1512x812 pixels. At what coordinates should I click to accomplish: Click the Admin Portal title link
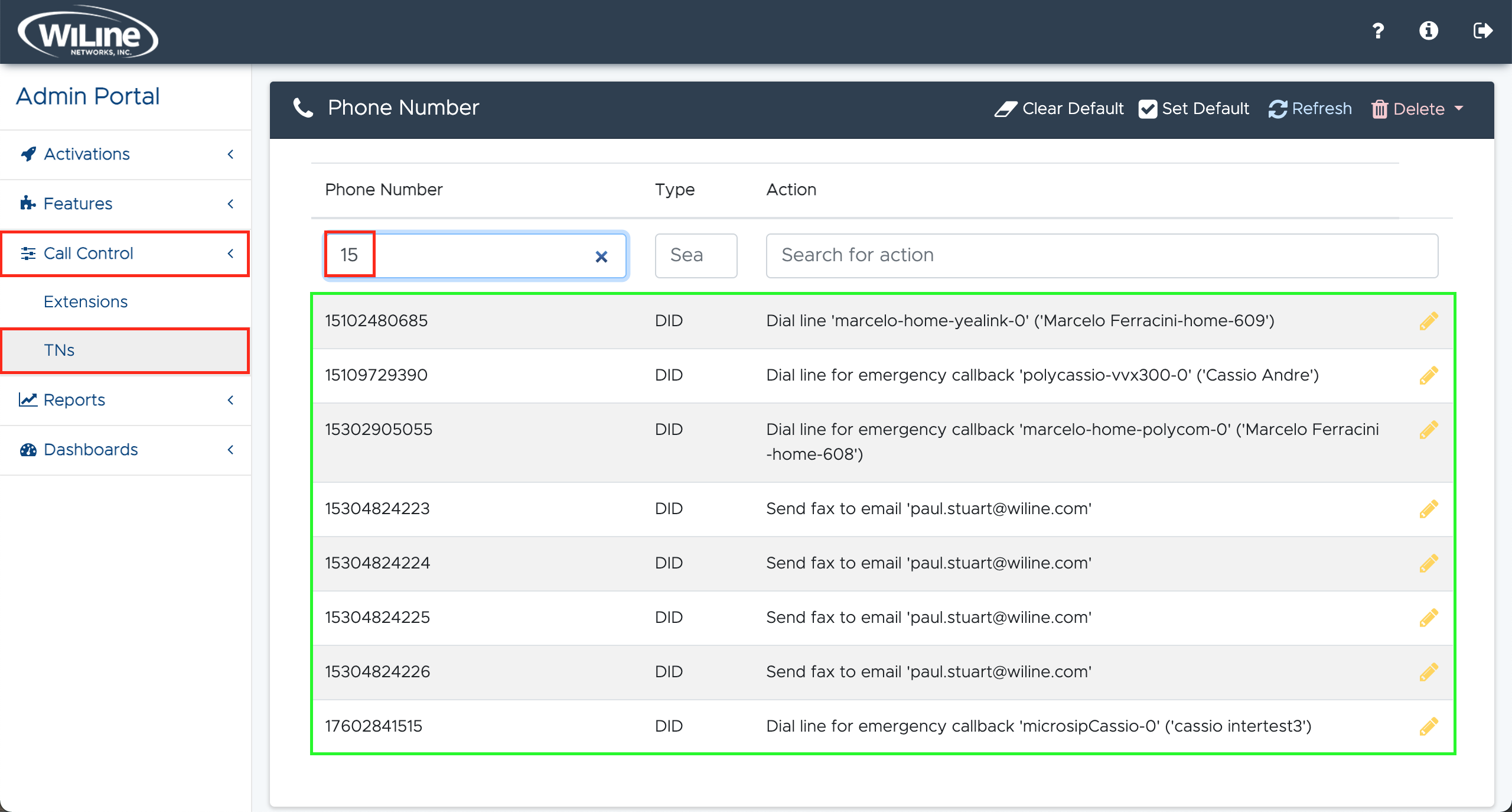coord(88,96)
